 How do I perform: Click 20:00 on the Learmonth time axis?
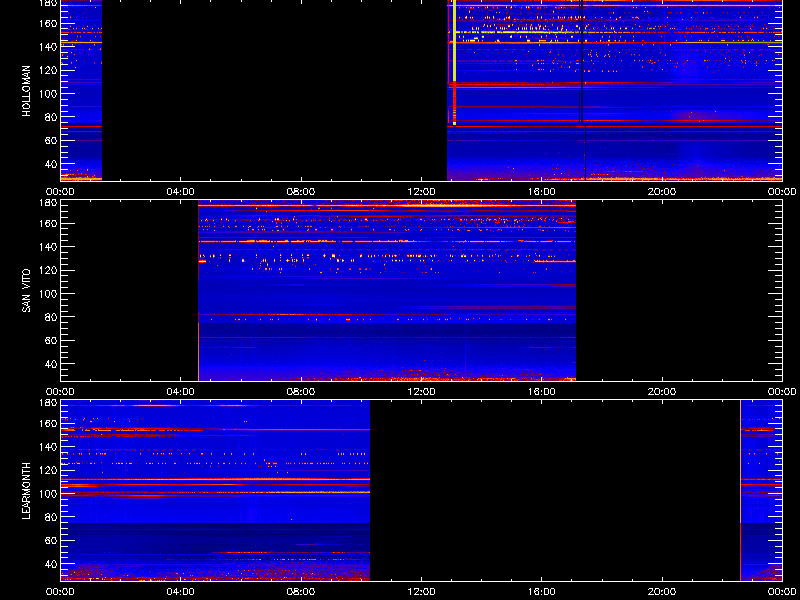coord(662,592)
